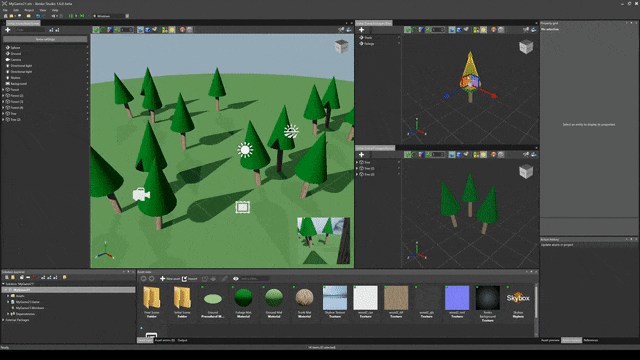Select the Skybox entity in hierarchy
This screenshot has height=360, width=640.
click(15, 78)
